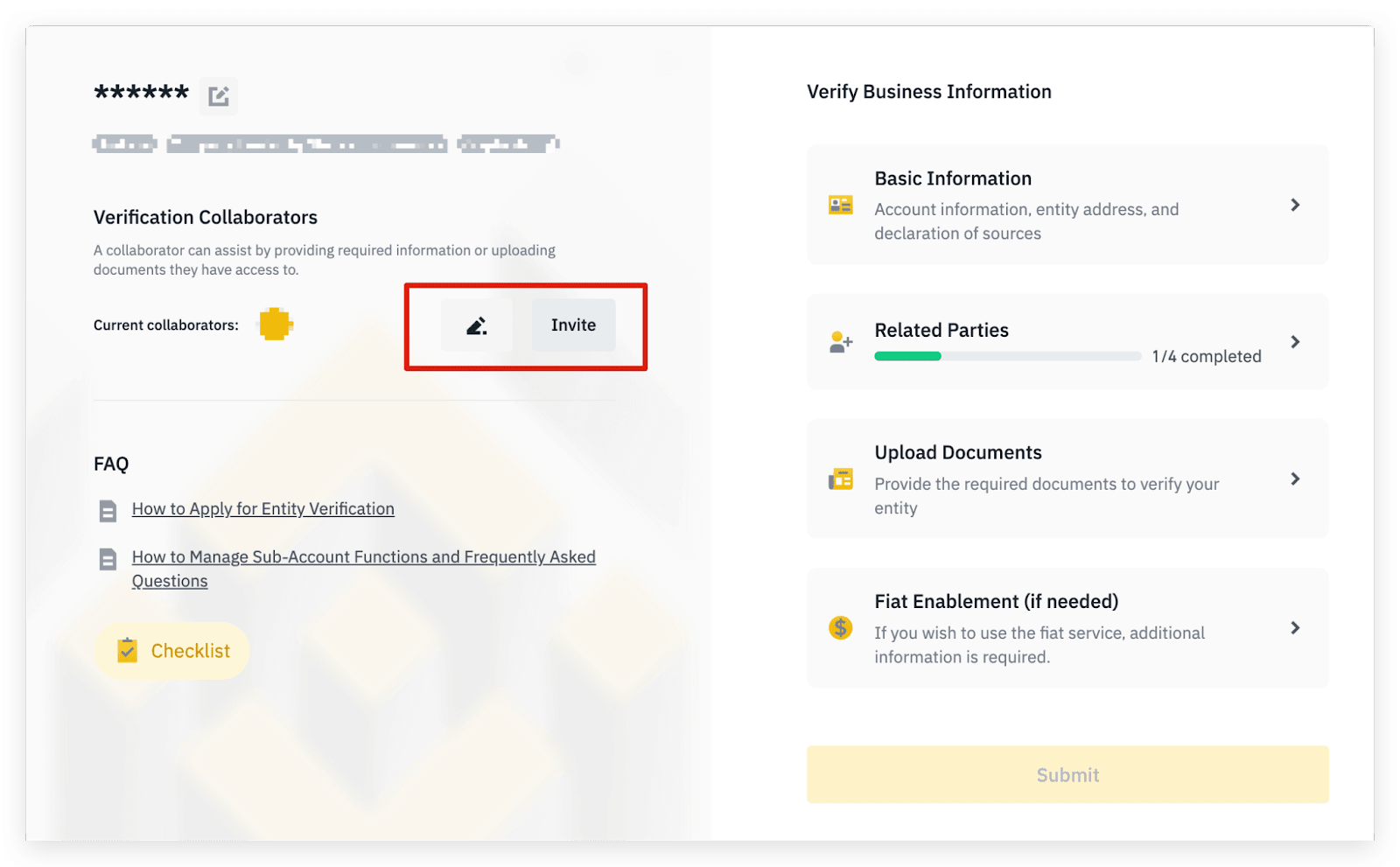
Task: Click document icon beside Sub-Account Functions FAQ
Action: 108,559
